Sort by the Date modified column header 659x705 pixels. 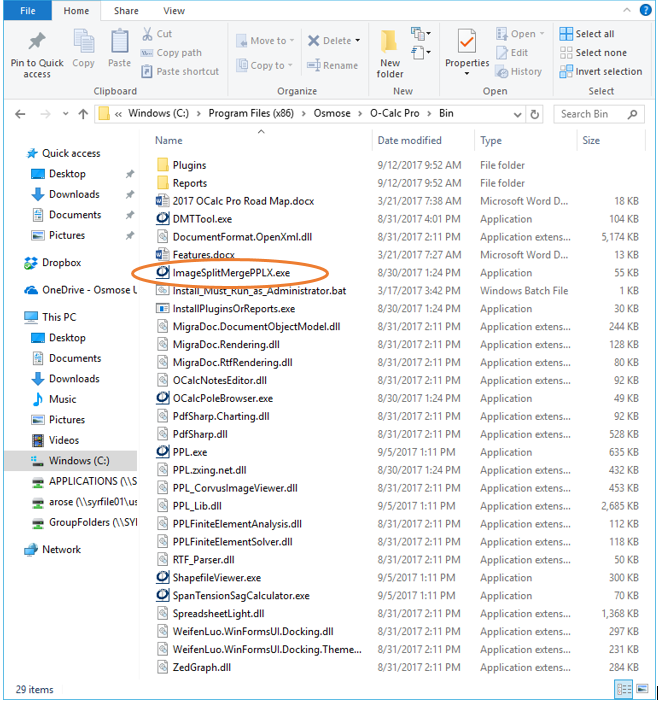coord(410,140)
